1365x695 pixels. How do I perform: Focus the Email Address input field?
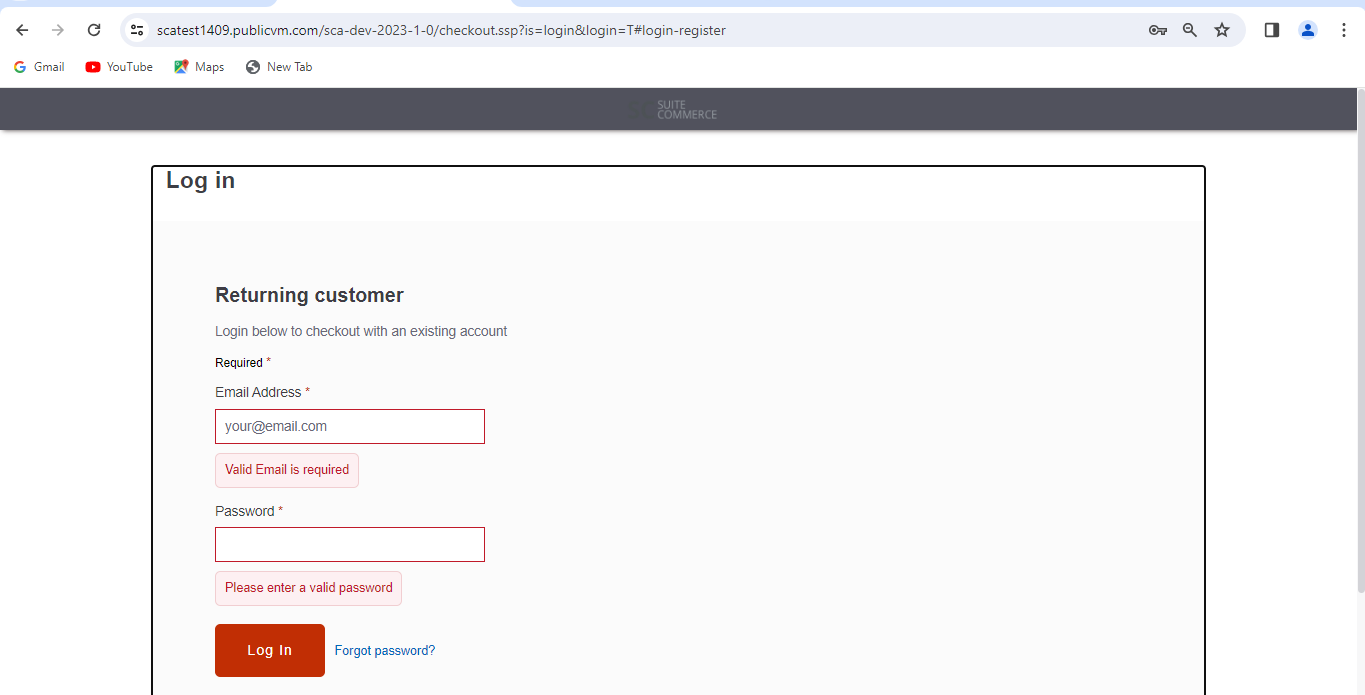pos(349,426)
